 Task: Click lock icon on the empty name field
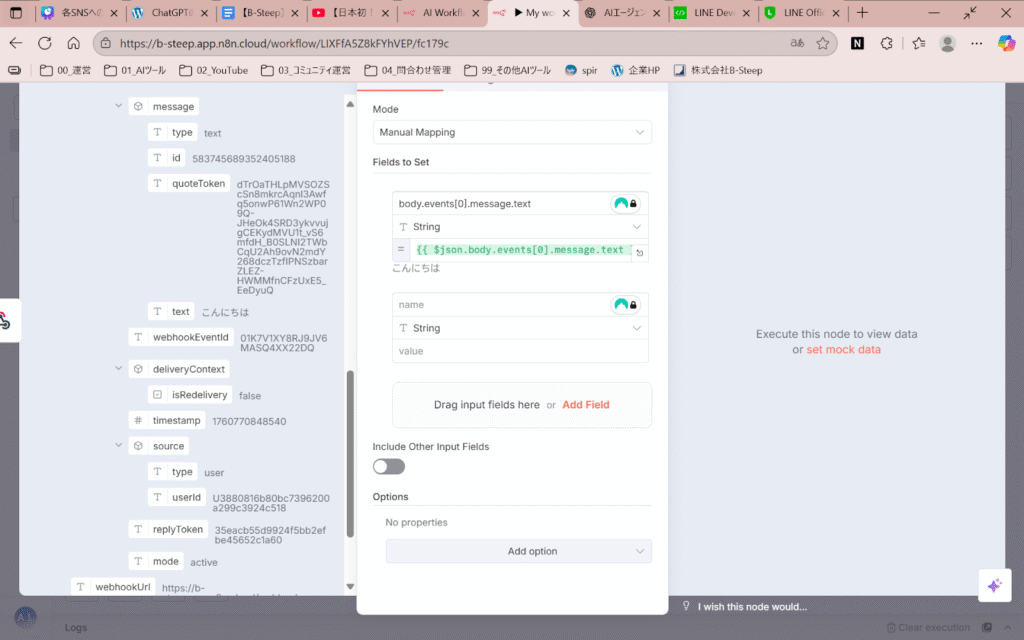(x=633, y=305)
